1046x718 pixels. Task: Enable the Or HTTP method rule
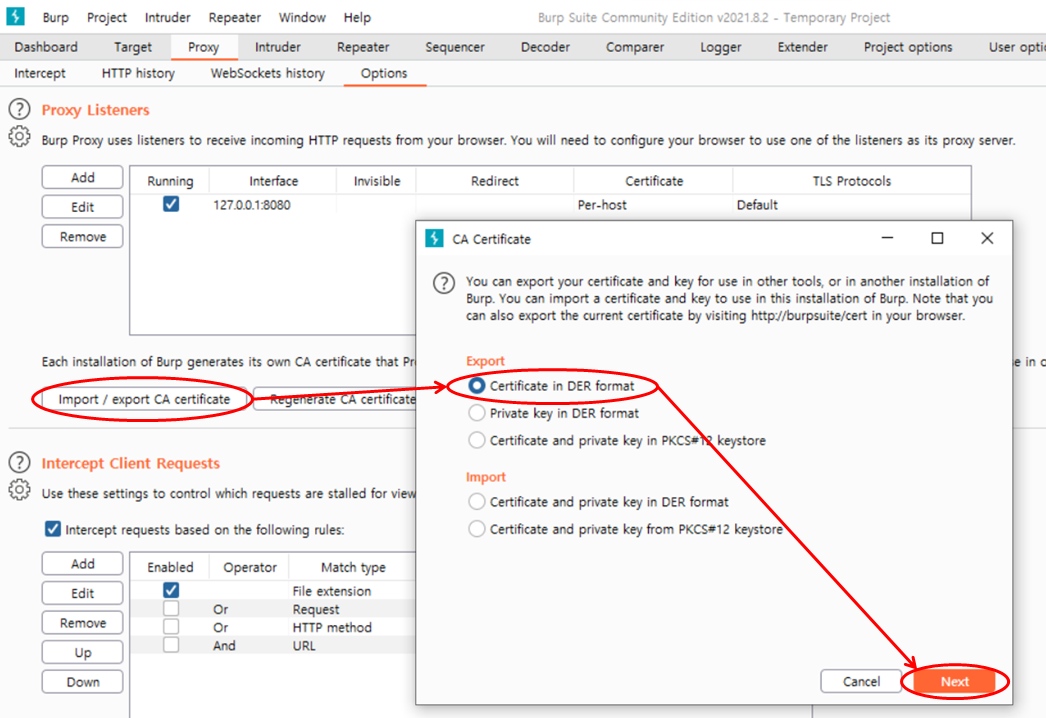[171, 627]
